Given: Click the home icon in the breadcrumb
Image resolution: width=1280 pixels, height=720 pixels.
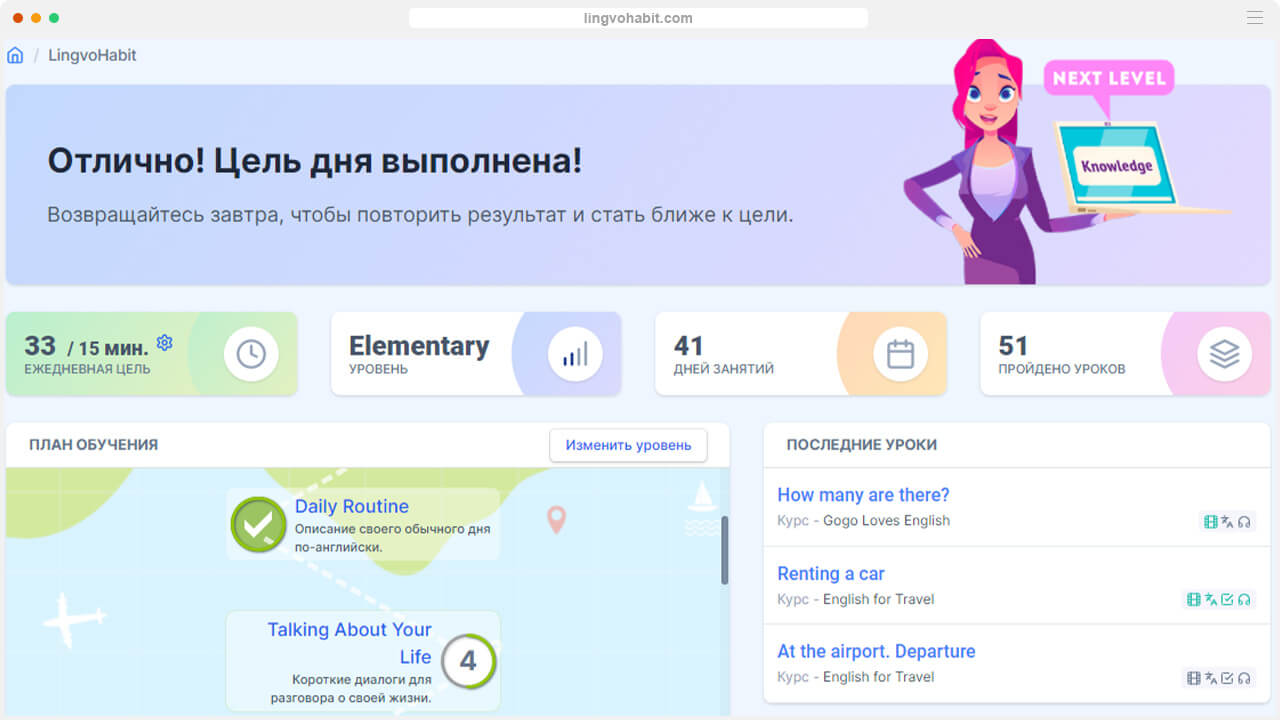Looking at the screenshot, I should click(x=14, y=55).
